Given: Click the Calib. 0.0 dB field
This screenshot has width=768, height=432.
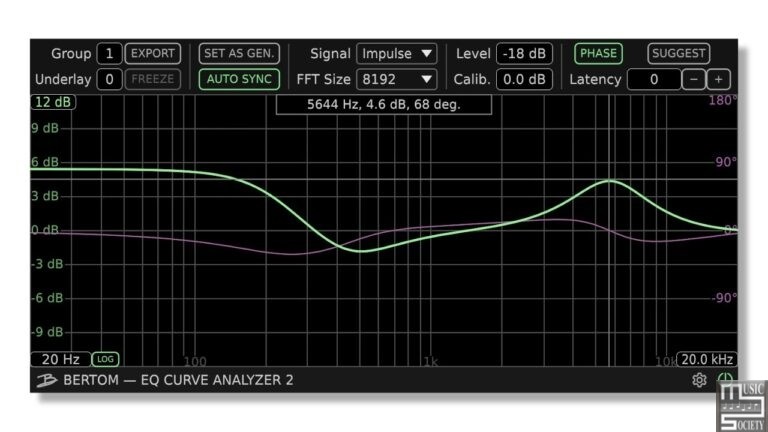Looking at the screenshot, I should pos(524,79).
